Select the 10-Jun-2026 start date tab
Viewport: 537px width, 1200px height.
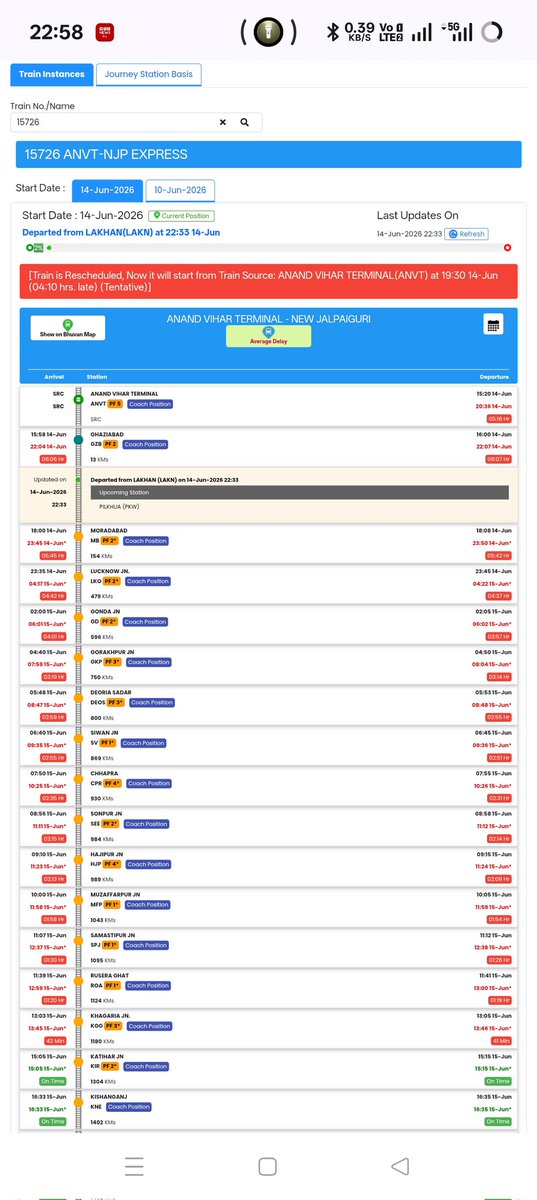click(x=180, y=190)
